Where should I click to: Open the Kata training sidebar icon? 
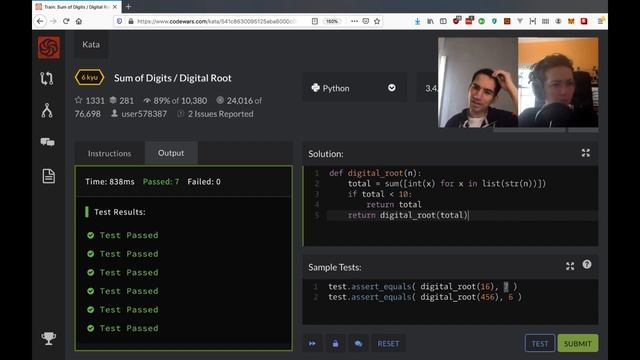(x=47, y=78)
